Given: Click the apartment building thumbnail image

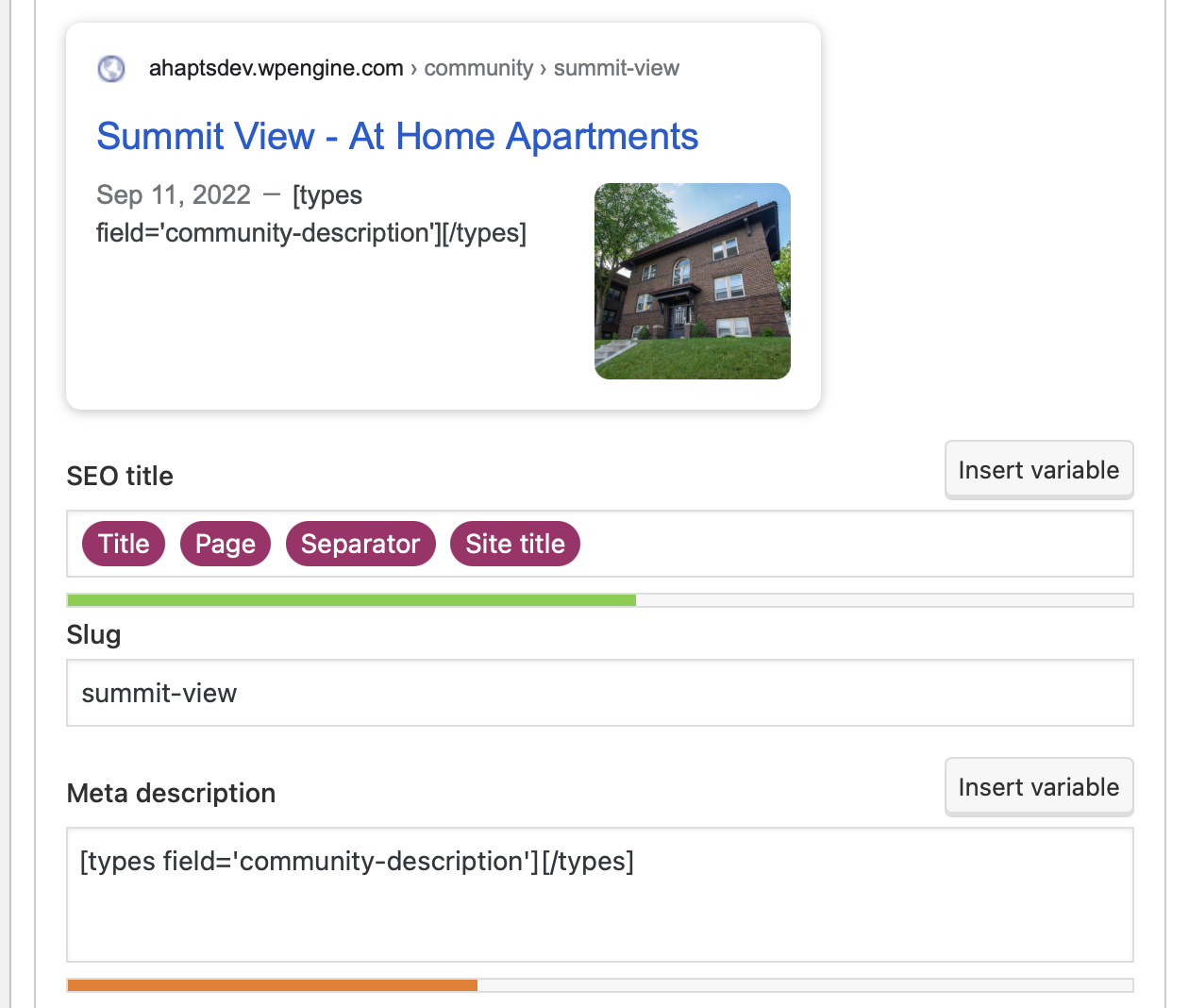Looking at the screenshot, I should click(x=692, y=281).
